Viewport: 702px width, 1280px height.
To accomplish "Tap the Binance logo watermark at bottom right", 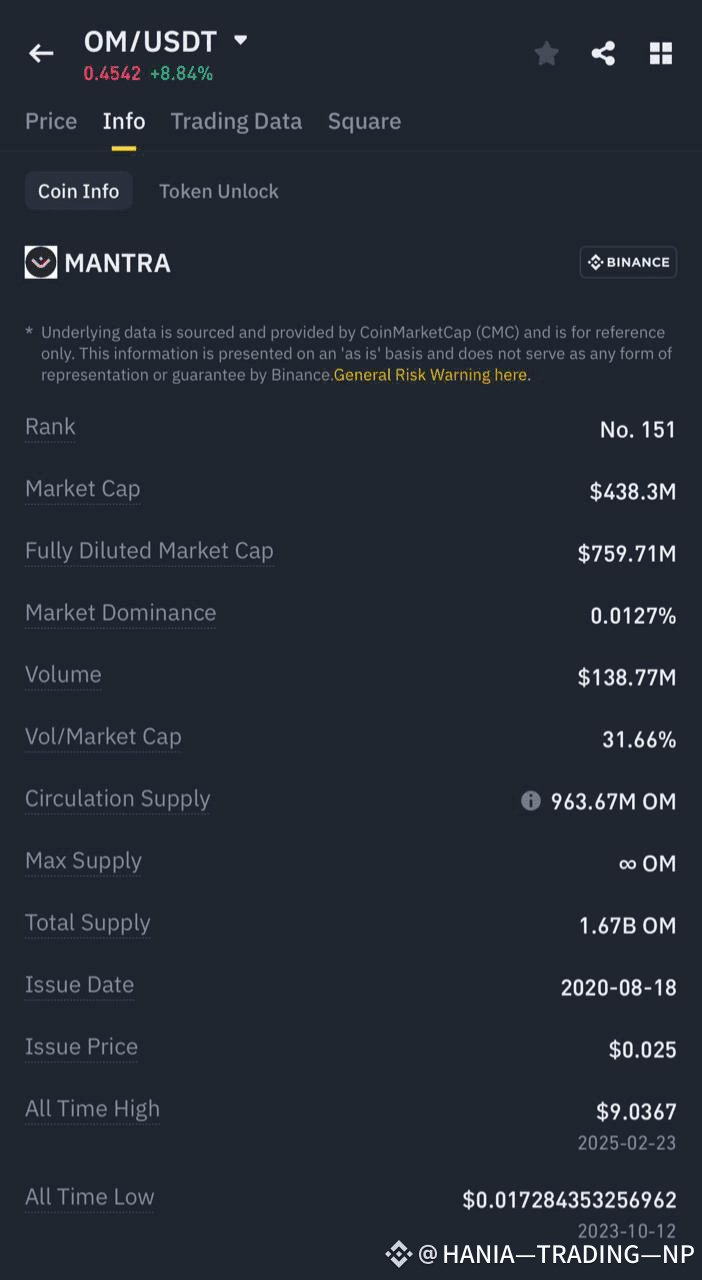I will (x=398, y=1253).
